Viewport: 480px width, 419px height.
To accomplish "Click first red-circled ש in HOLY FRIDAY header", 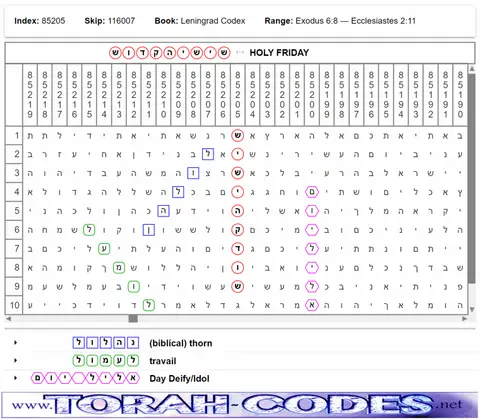I will click(x=224, y=53).
